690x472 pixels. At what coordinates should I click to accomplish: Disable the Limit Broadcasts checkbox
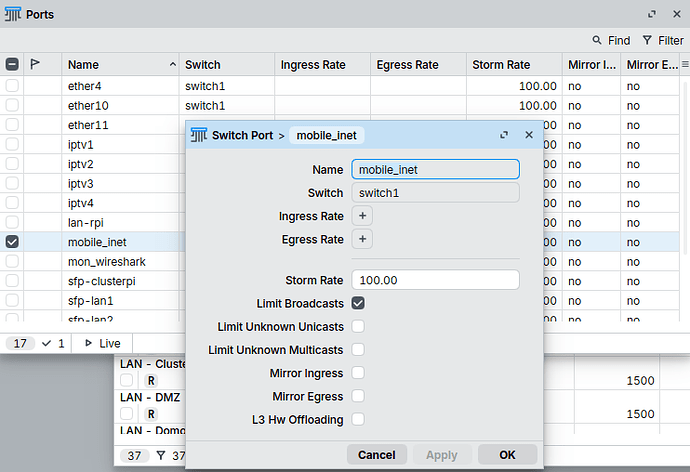tap(358, 303)
